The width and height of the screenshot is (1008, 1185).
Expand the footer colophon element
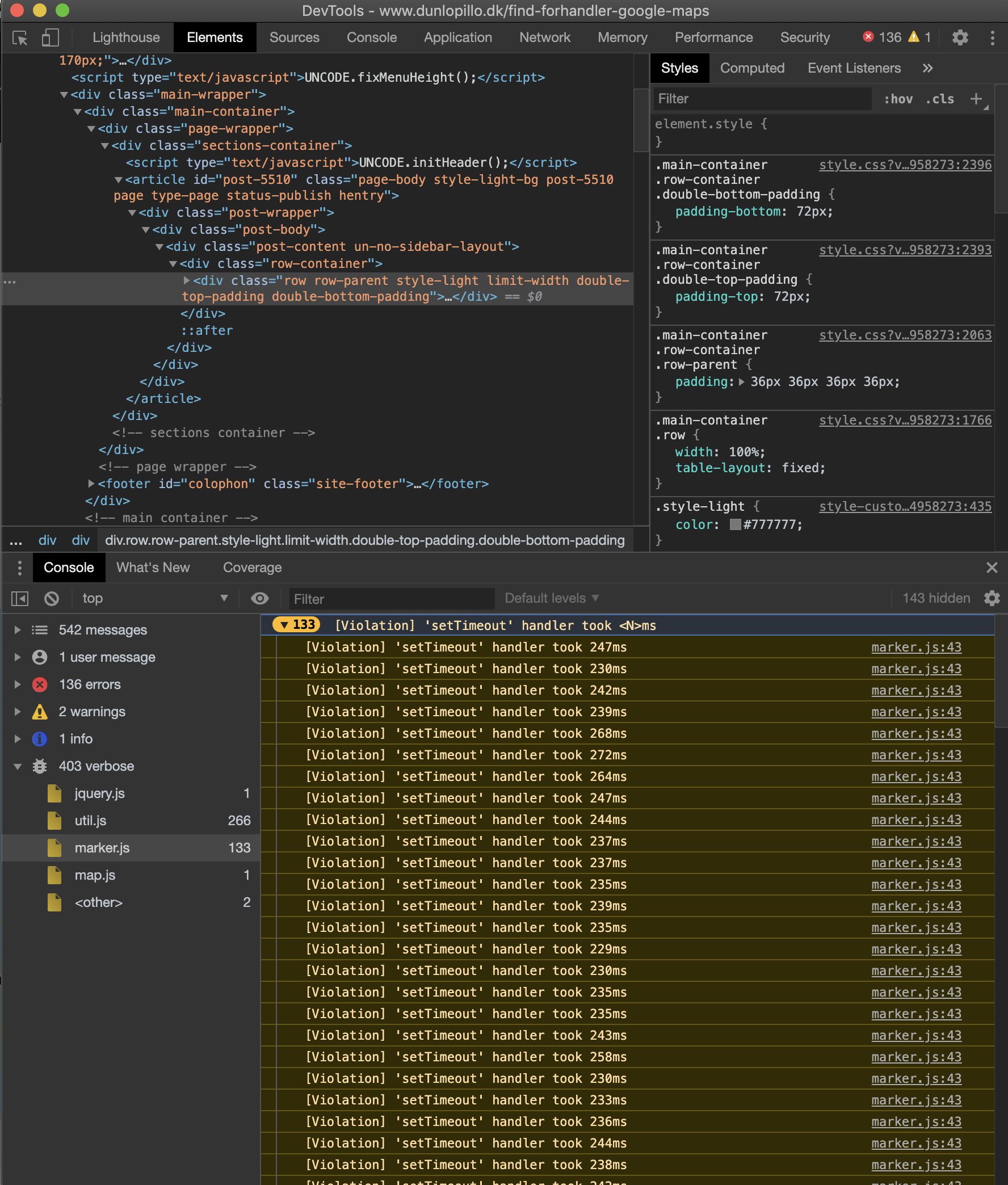[x=91, y=484]
